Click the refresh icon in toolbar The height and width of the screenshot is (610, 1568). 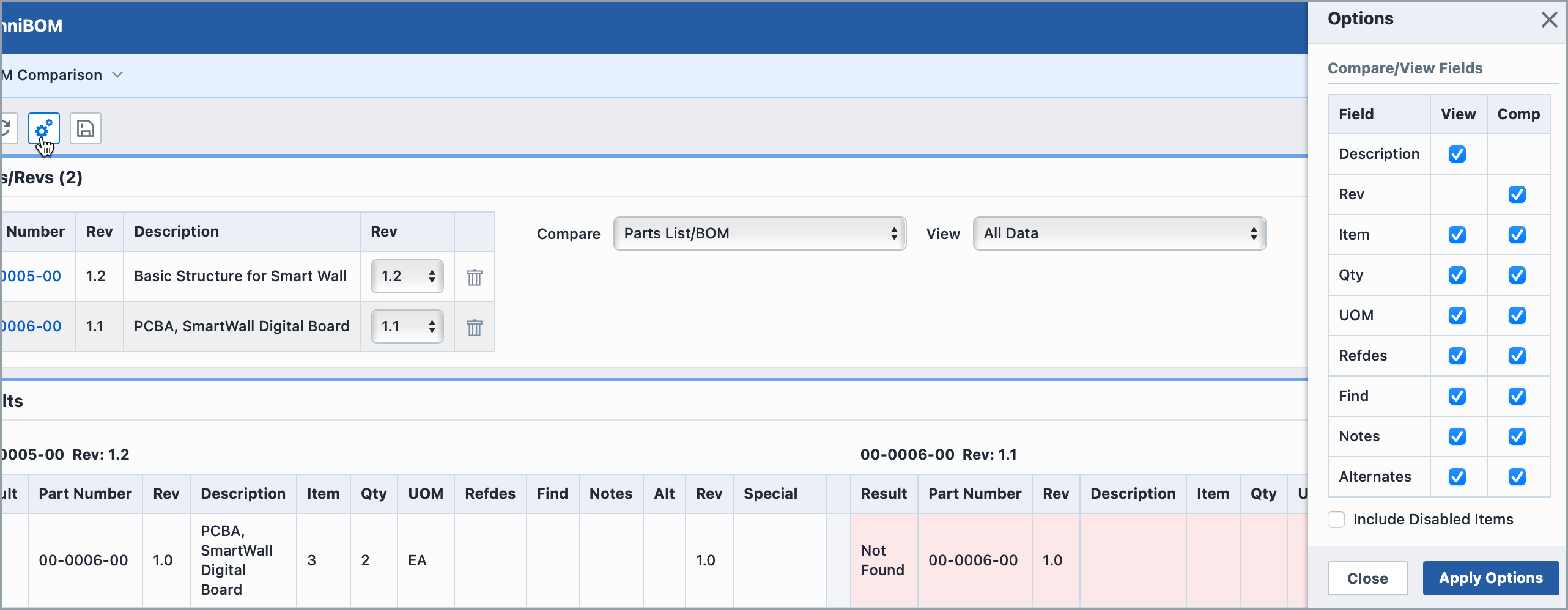coord(7,129)
